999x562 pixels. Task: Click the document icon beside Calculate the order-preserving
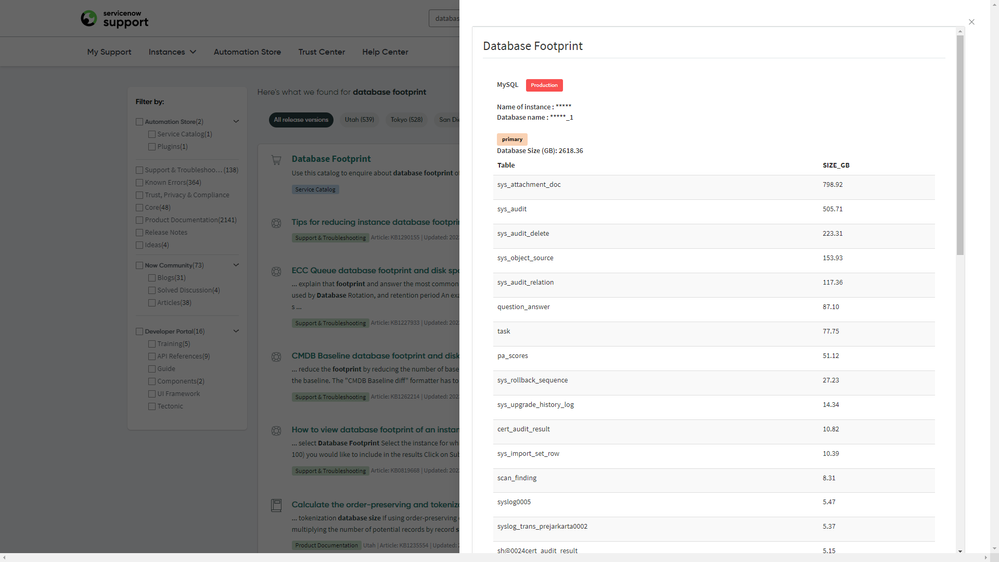click(276, 505)
